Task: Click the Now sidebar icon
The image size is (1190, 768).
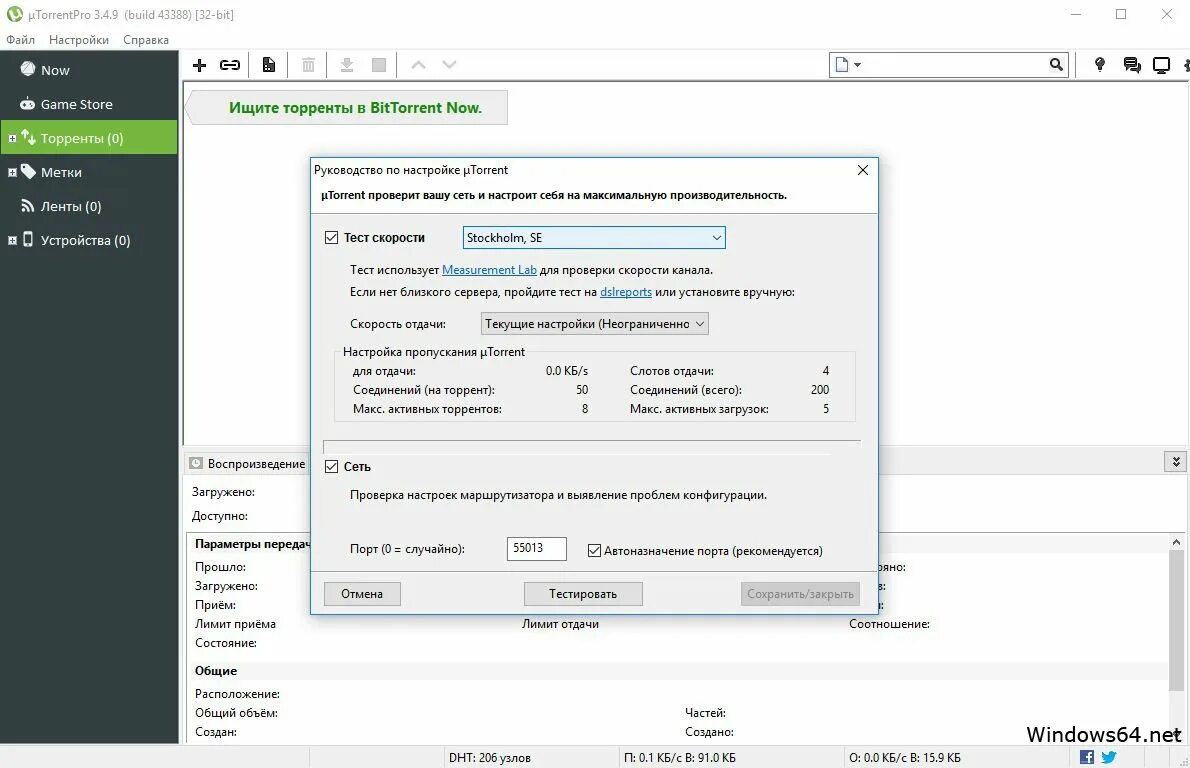Action: click(28, 69)
